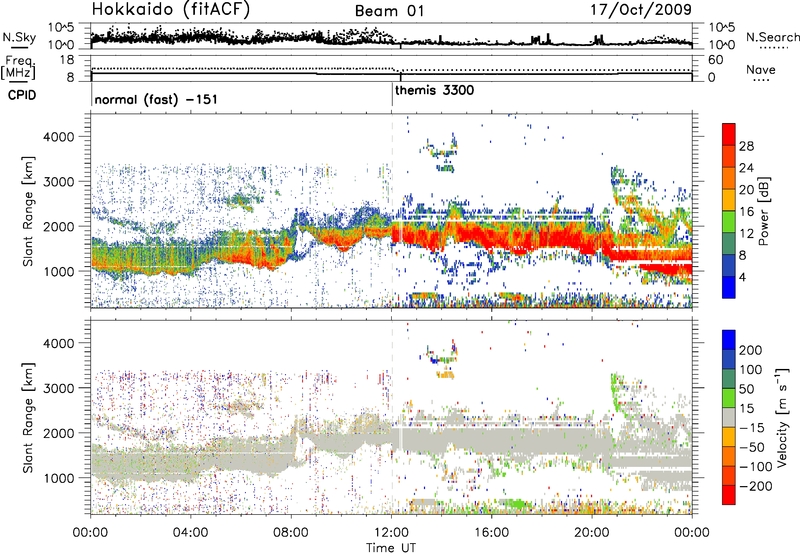
Task: Click the 'Freq. [MHz]' label
Action: click(x=18, y=68)
